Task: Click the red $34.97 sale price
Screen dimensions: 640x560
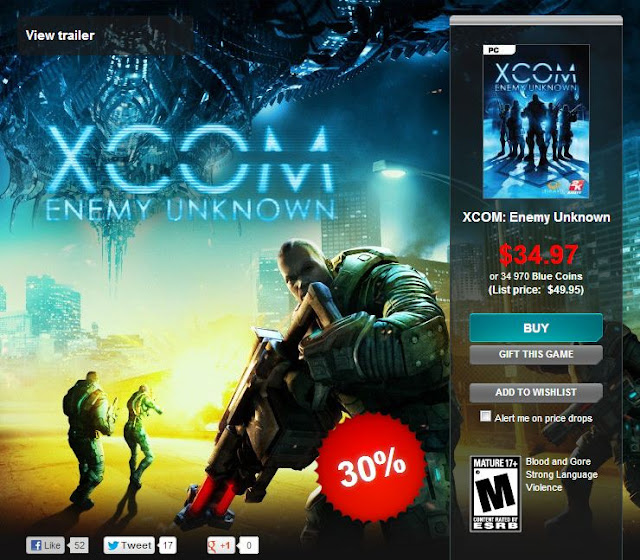Action: pyautogui.click(x=538, y=254)
